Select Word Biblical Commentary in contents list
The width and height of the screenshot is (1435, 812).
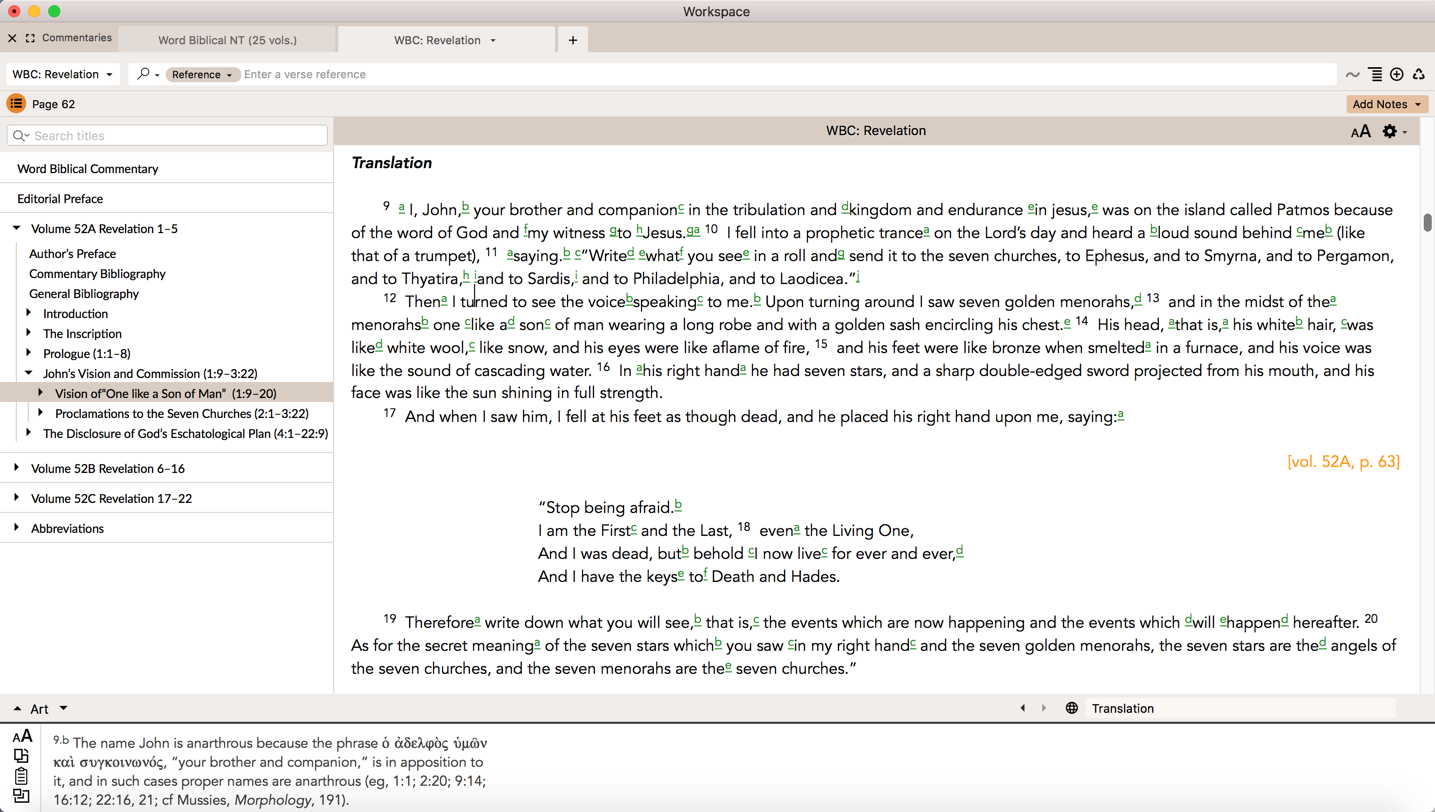88,169
